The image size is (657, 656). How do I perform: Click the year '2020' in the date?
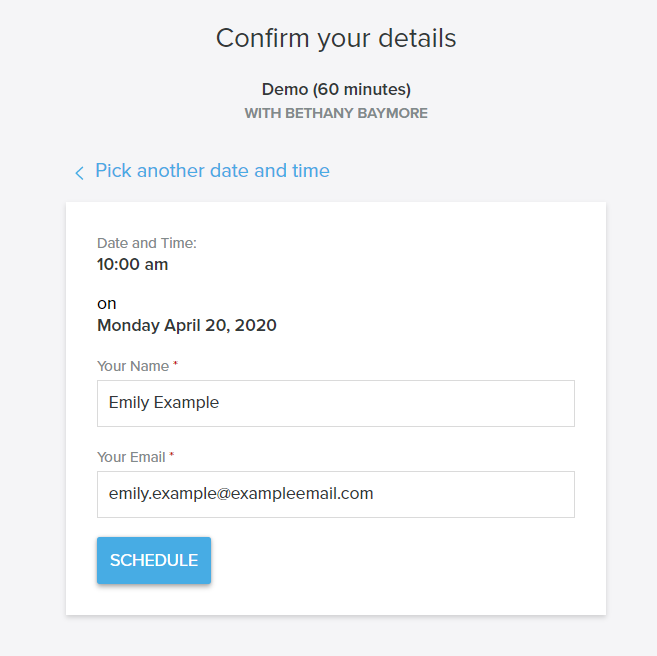tap(256, 325)
